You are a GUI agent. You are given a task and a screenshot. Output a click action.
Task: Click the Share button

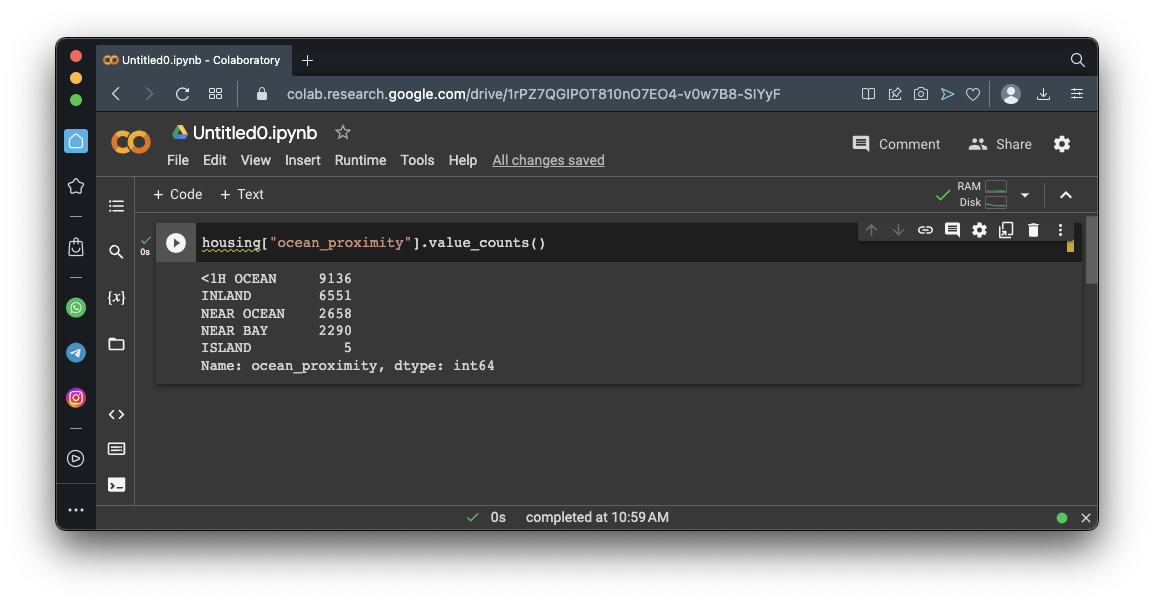pos(1000,144)
